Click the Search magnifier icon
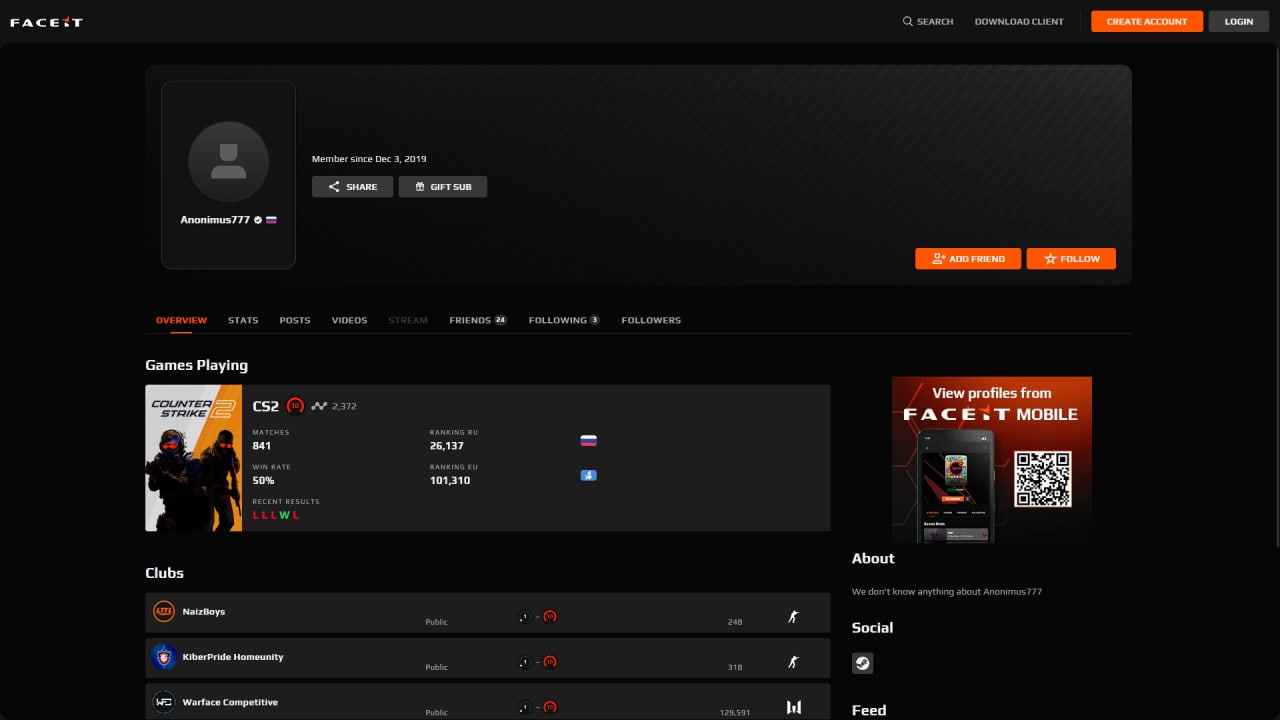The width and height of the screenshot is (1280, 720). pos(908,21)
